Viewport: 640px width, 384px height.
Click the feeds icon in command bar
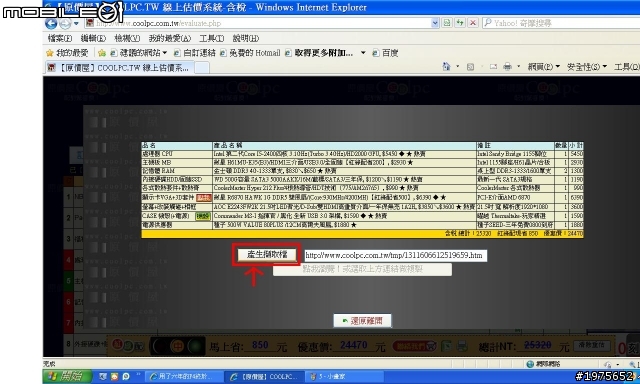[x=471, y=67]
